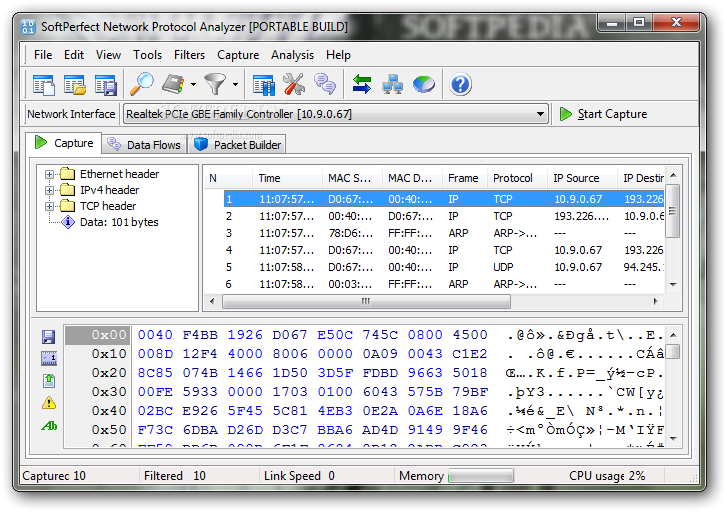Screen dimensions: 727x512
Task: Open the Help menu
Action: 338,55
